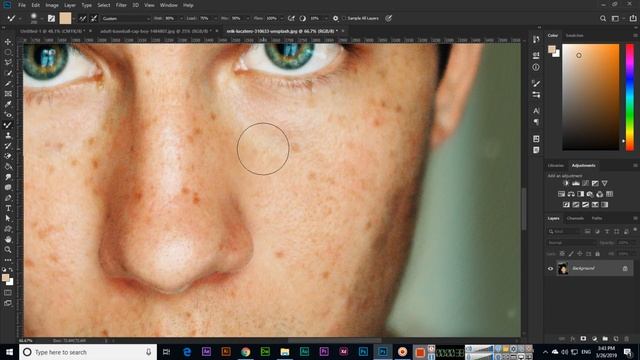640x360 pixels.
Task: Click the rainbow hue slider in Color panel
Action: click(x=630, y=97)
